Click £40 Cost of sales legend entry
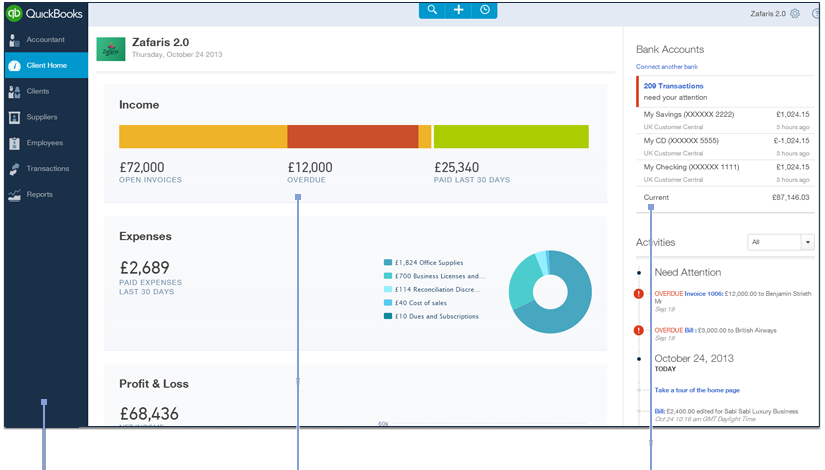 [415, 303]
